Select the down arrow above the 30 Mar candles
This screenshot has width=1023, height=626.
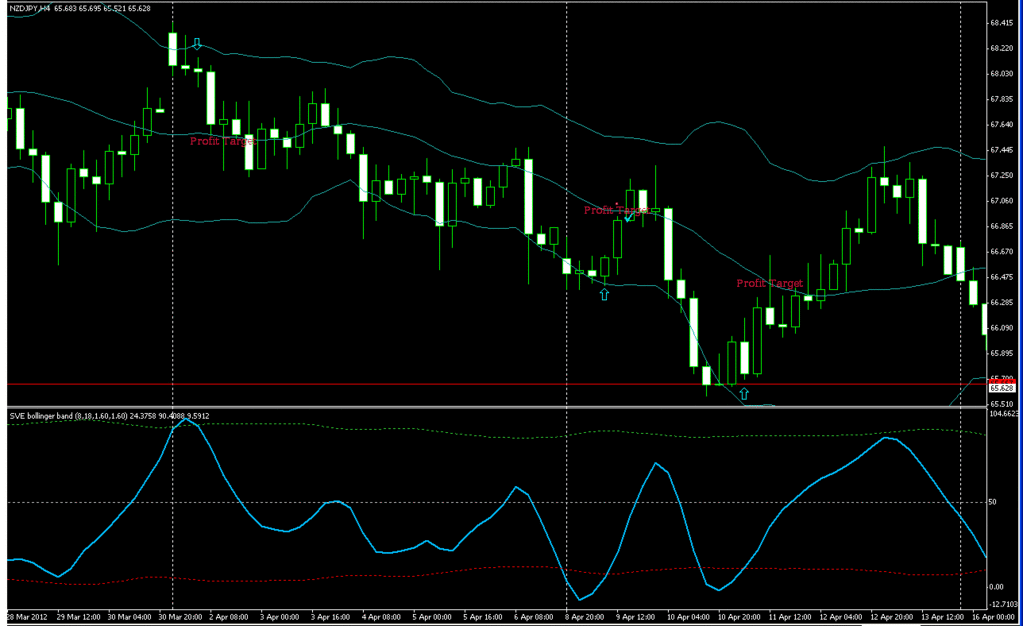[196, 44]
